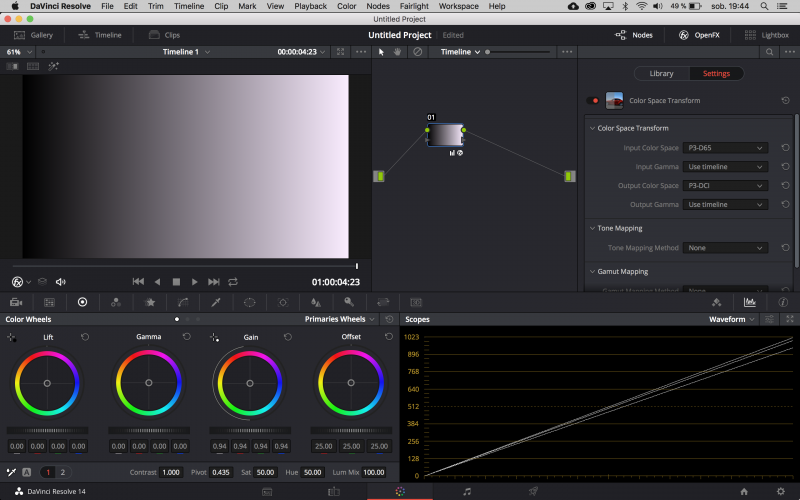The height and width of the screenshot is (500, 800).
Task: Open the tracker palette
Action: pos(283,303)
